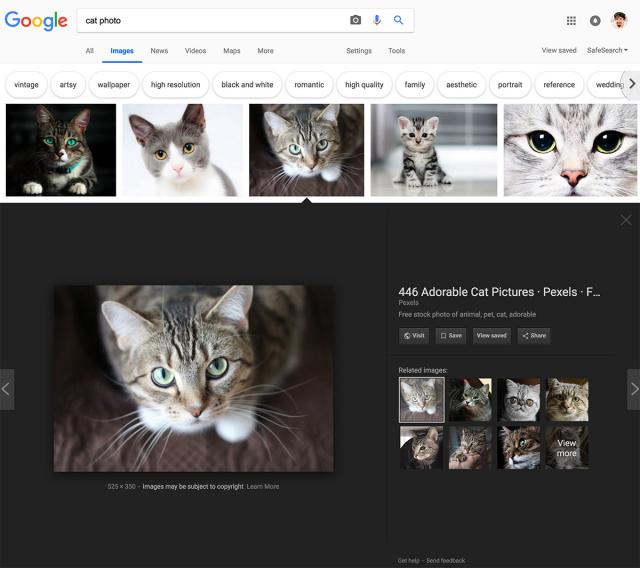The image size is (640, 568).
Task: Click the magnifying glass search icon
Action: tap(399, 20)
